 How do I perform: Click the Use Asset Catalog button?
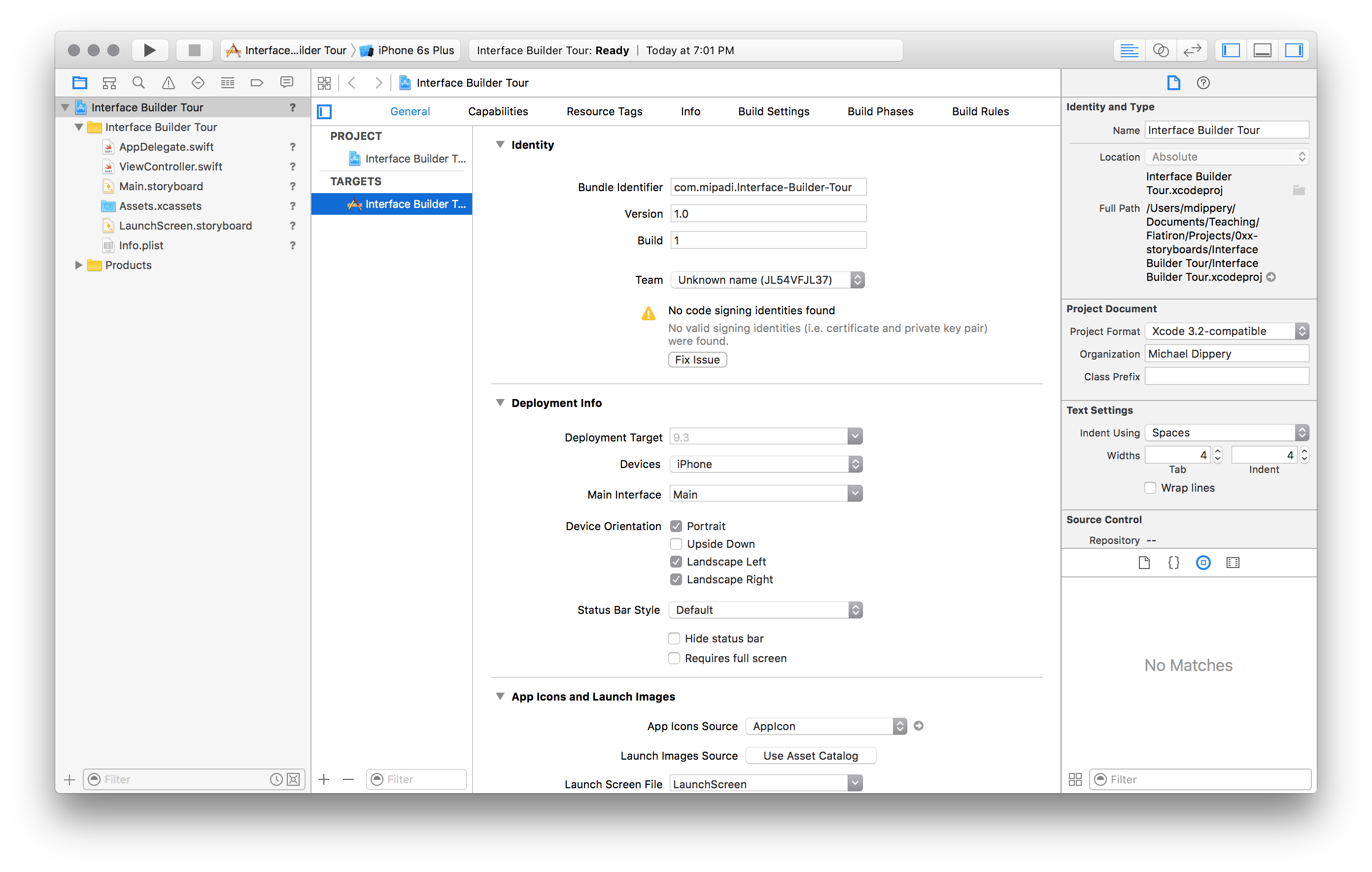tap(811, 756)
